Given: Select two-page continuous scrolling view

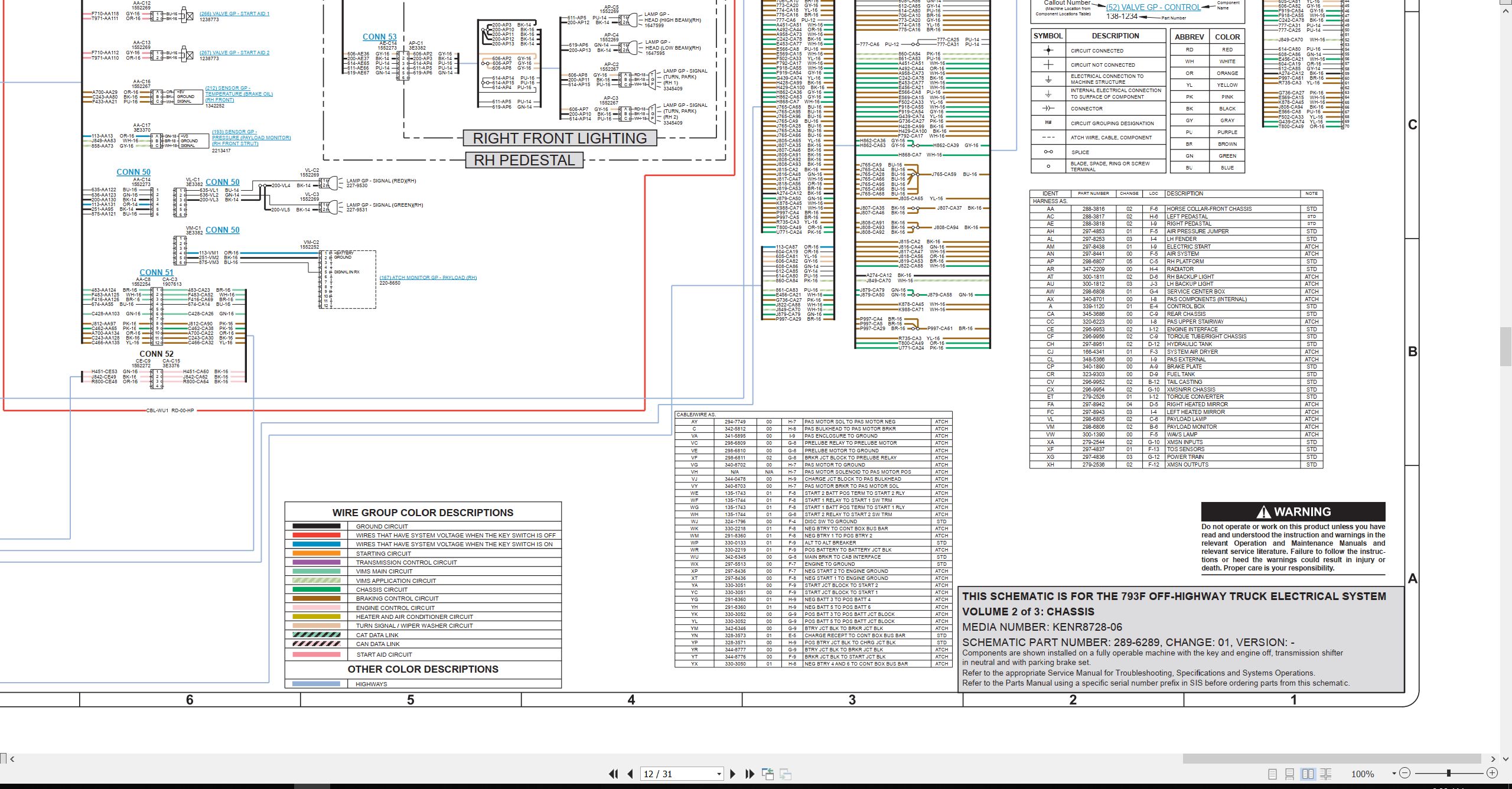Looking at the screenshot, I should pyautogui.click(x=1326, y=774).
